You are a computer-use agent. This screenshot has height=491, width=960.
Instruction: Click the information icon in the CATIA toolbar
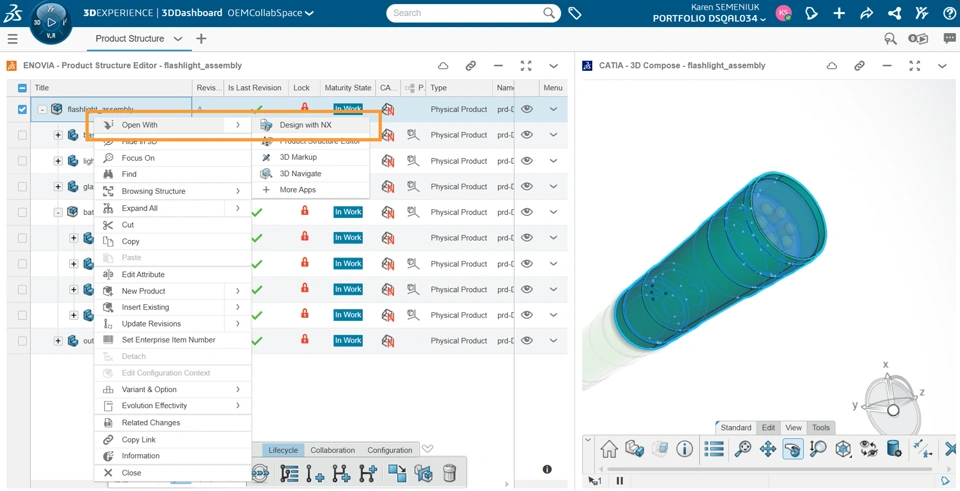[x=684, y=449]
